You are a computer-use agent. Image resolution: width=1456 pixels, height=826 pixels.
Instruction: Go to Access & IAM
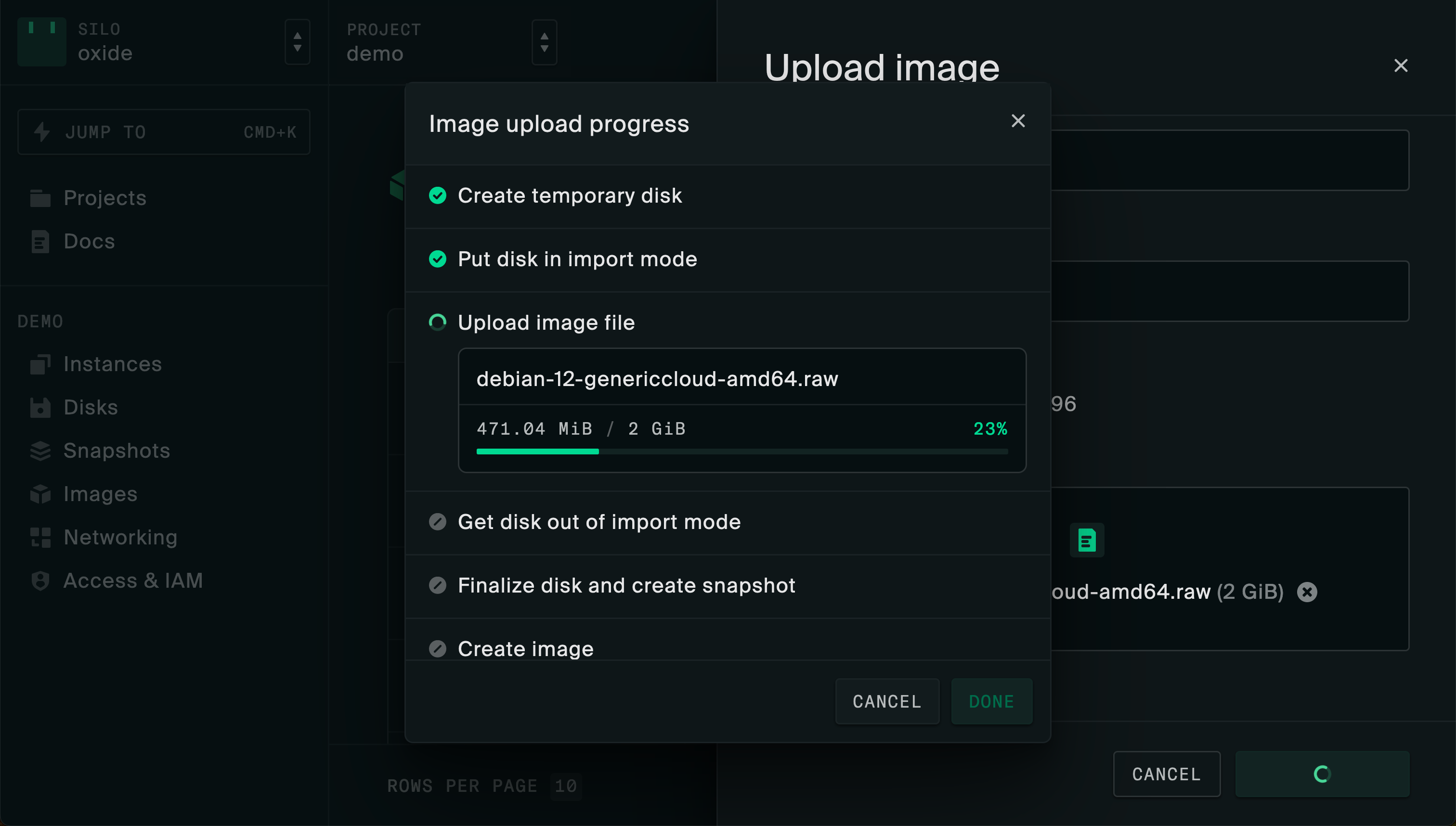133,581
